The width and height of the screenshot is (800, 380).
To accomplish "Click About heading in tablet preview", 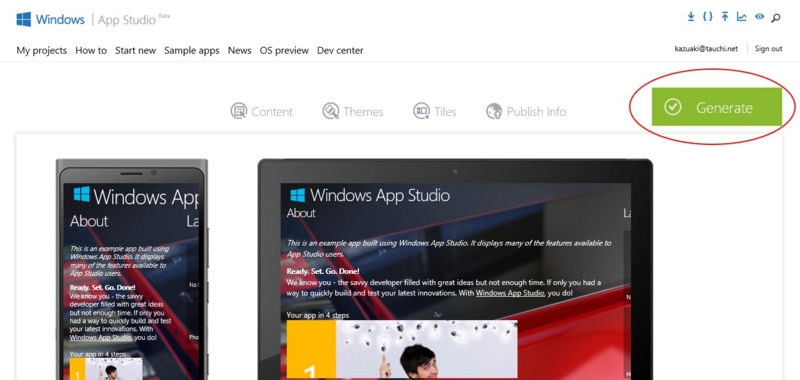I will (x=301, y=213).
